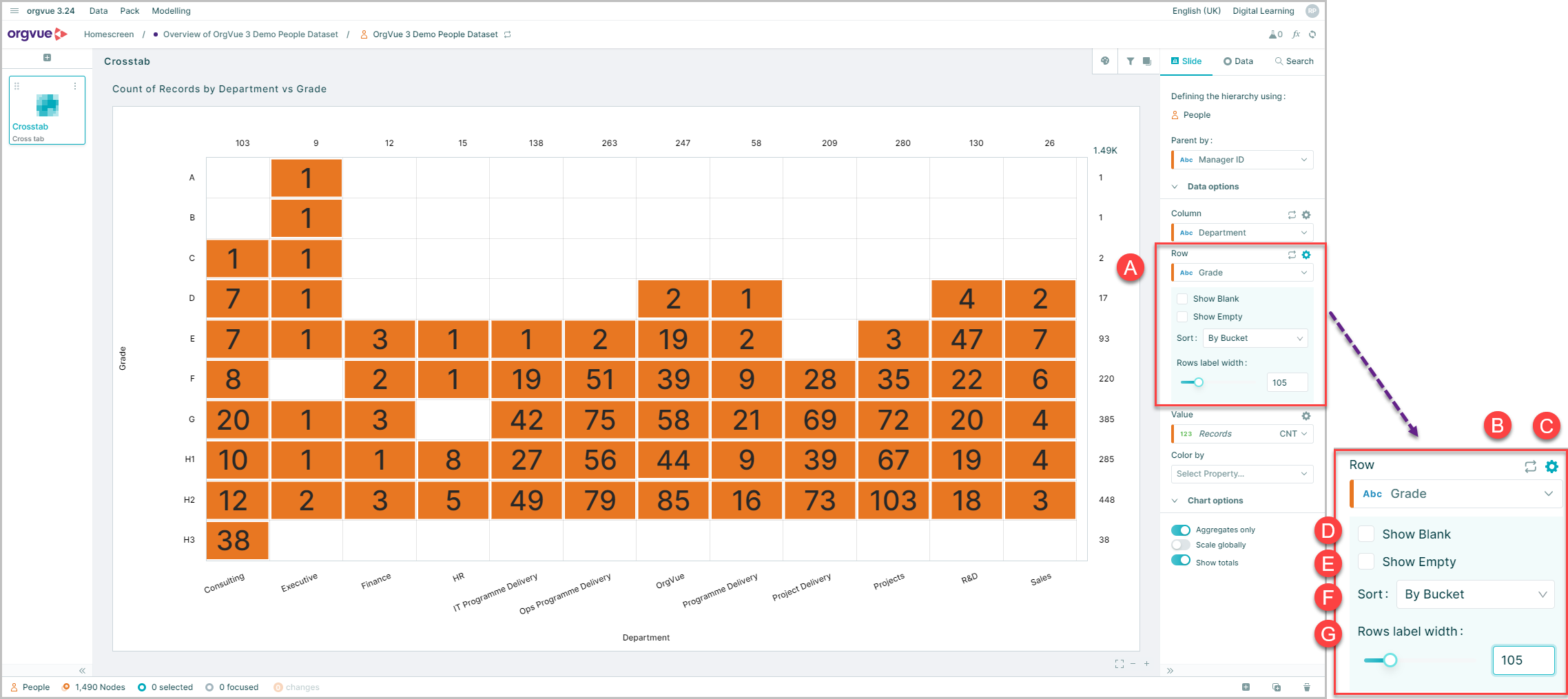Delete the slide with the trash icon
This screenshot has height=699, width=1568.
tap(1307, 687)
